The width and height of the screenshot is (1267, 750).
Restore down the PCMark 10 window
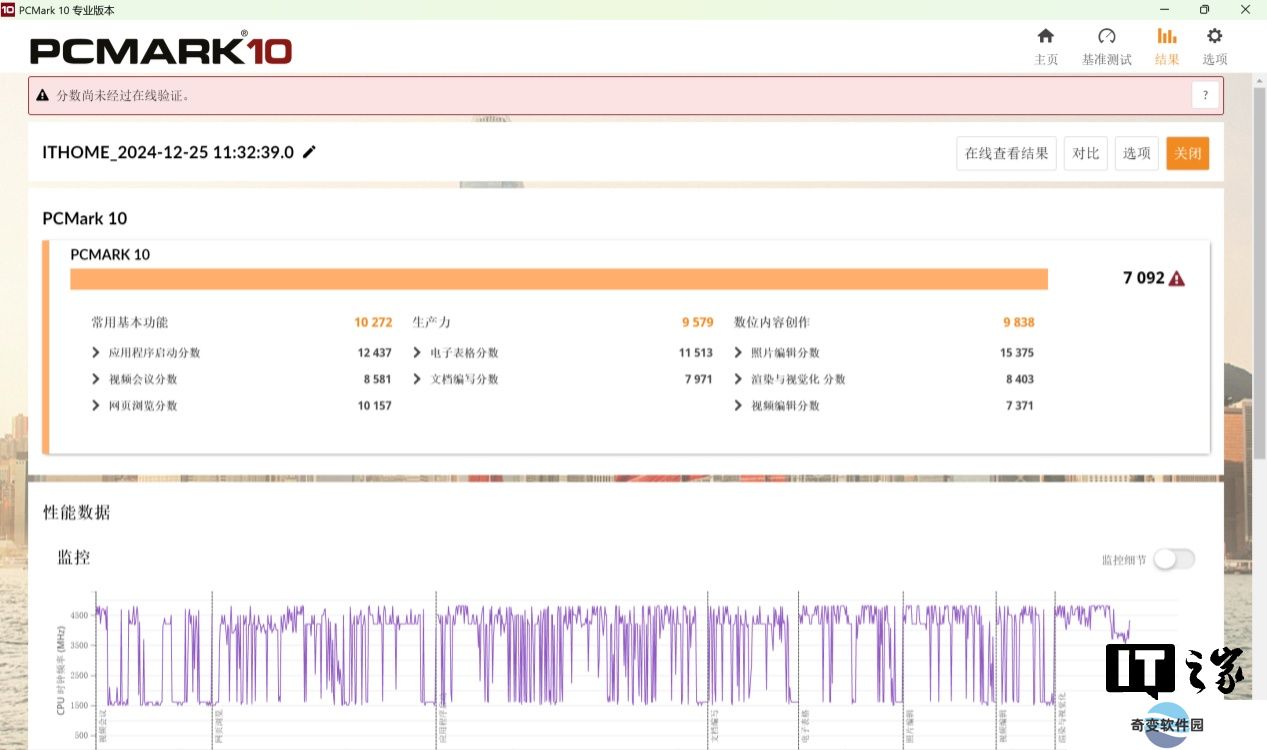(1205, 9)
